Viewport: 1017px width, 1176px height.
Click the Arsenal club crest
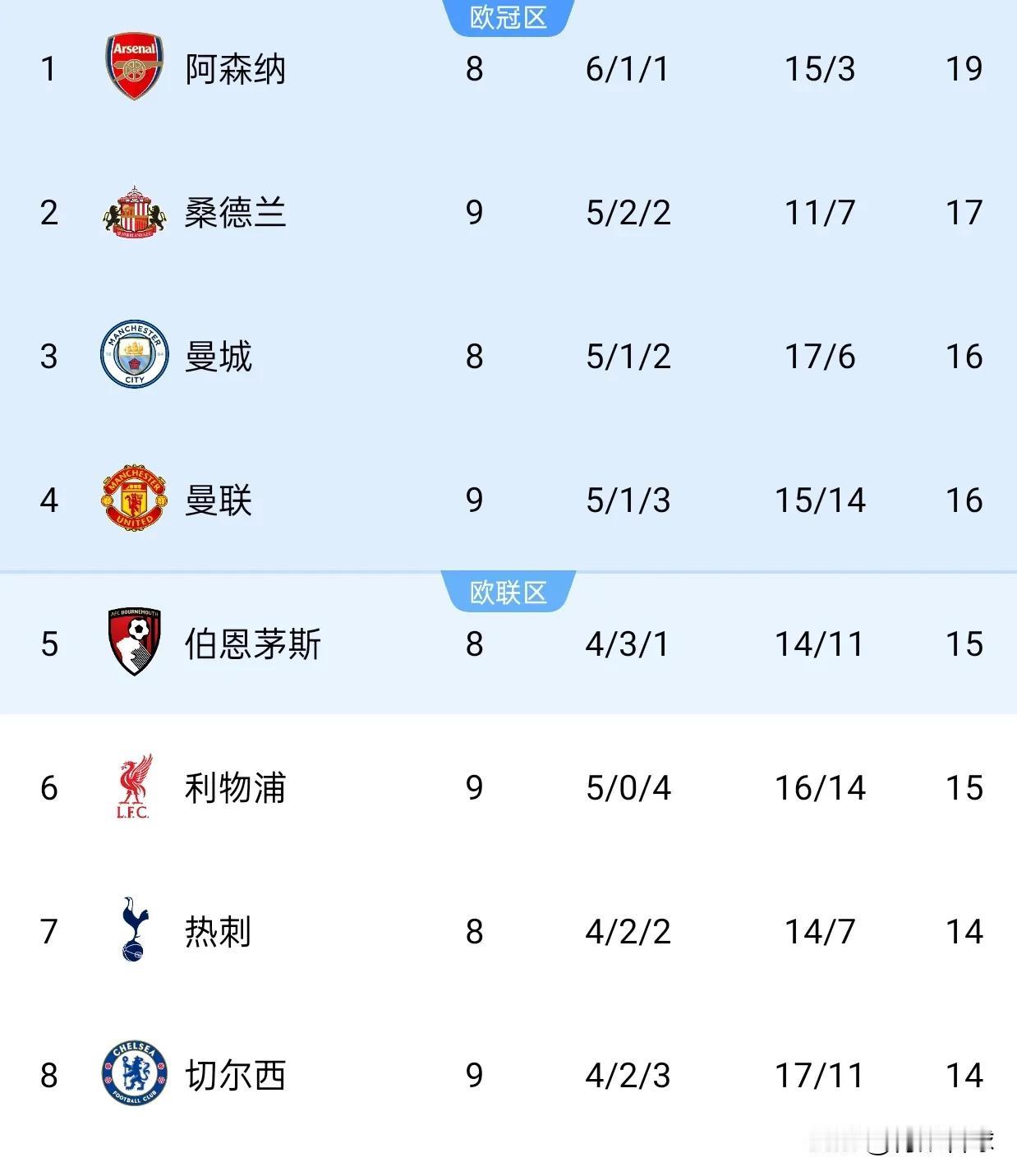point(135,67)
